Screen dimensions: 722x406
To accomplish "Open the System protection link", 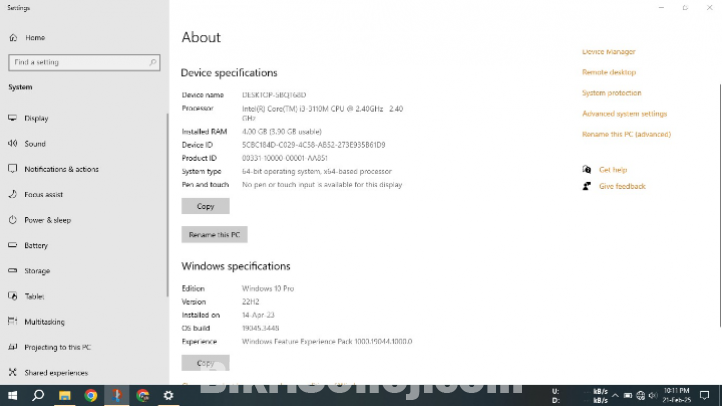I will tap(611, 93).
